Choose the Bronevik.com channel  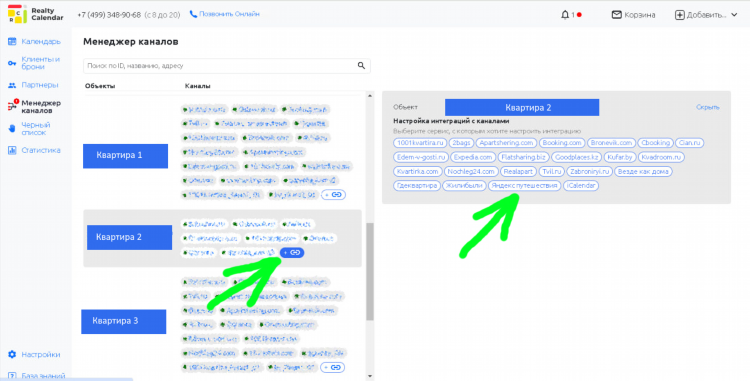(x=611, y=142)
